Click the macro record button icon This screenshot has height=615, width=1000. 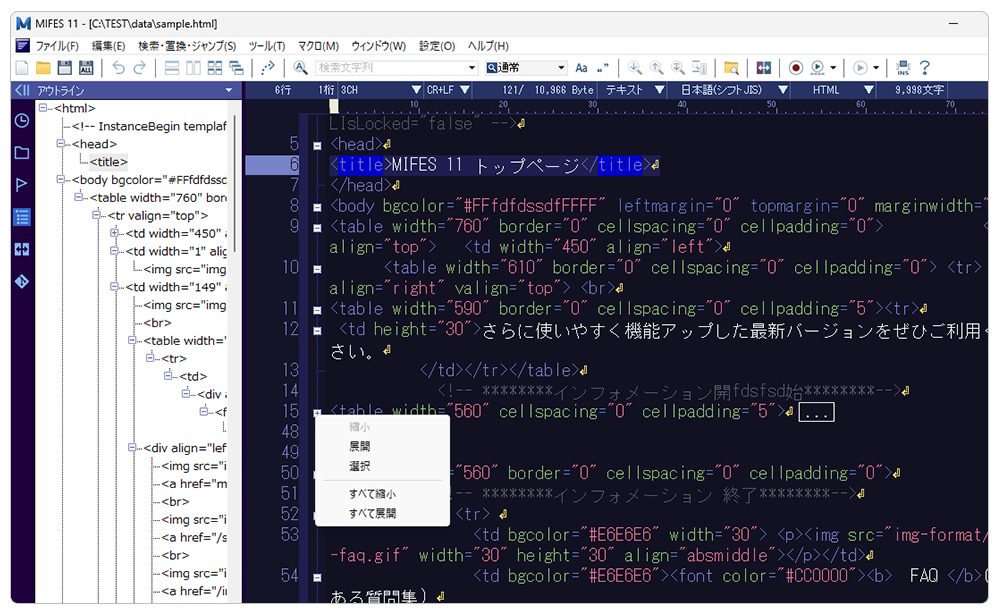(x=796, y=68)
